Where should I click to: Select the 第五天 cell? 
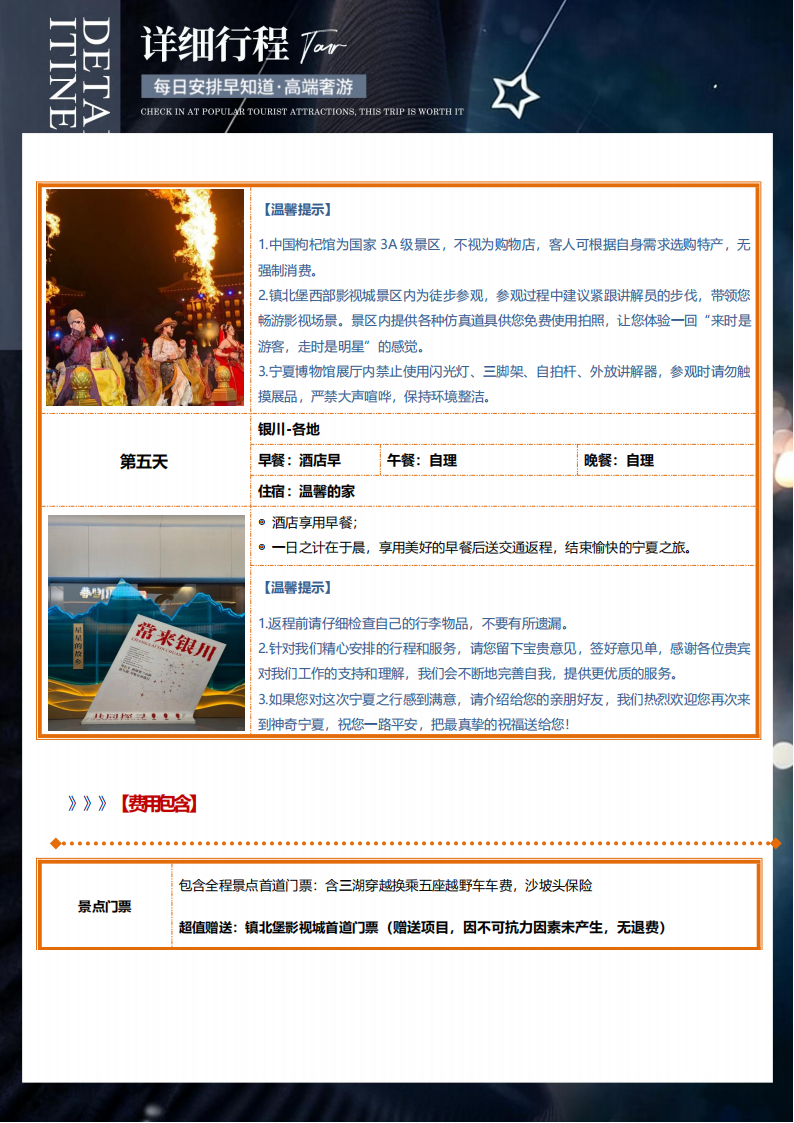point(144,461)
